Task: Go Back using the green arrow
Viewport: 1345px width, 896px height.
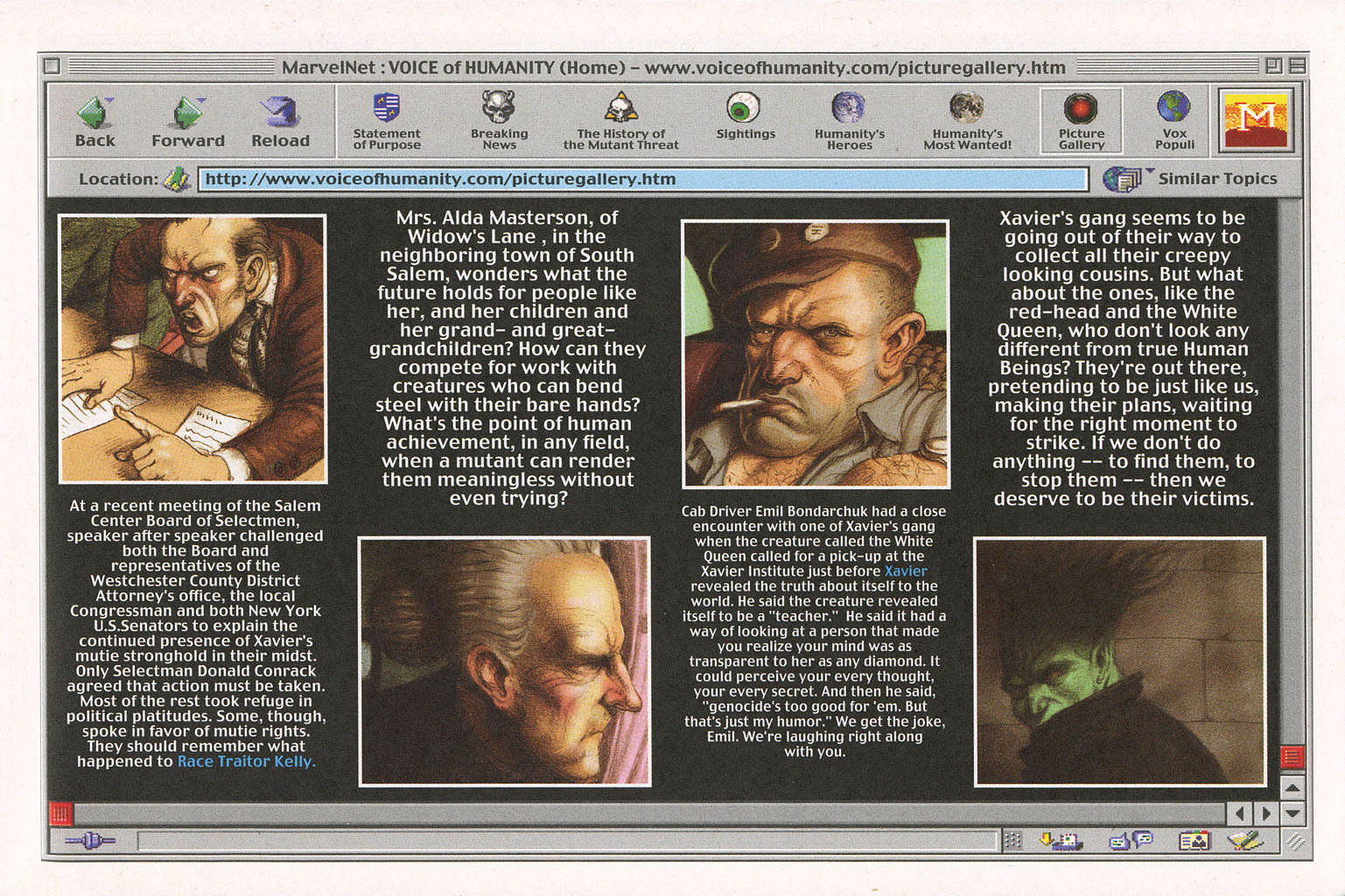Action: pyautogui.click(x=95, y=122)
